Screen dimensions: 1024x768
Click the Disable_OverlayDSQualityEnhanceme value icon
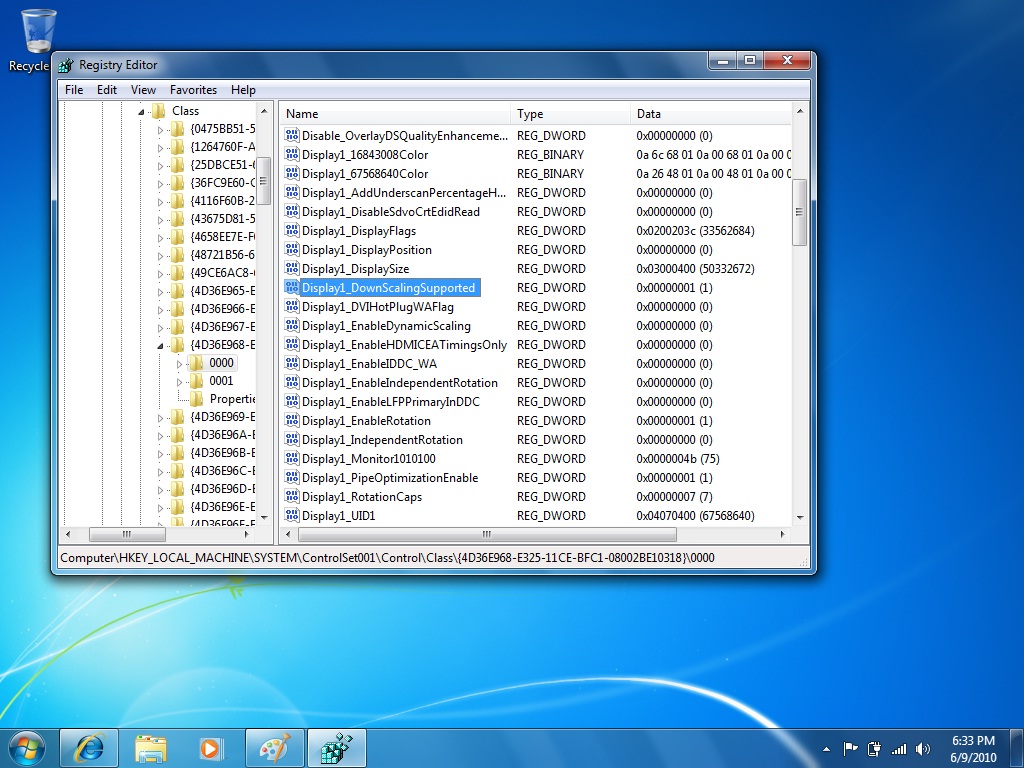(292, 135)
